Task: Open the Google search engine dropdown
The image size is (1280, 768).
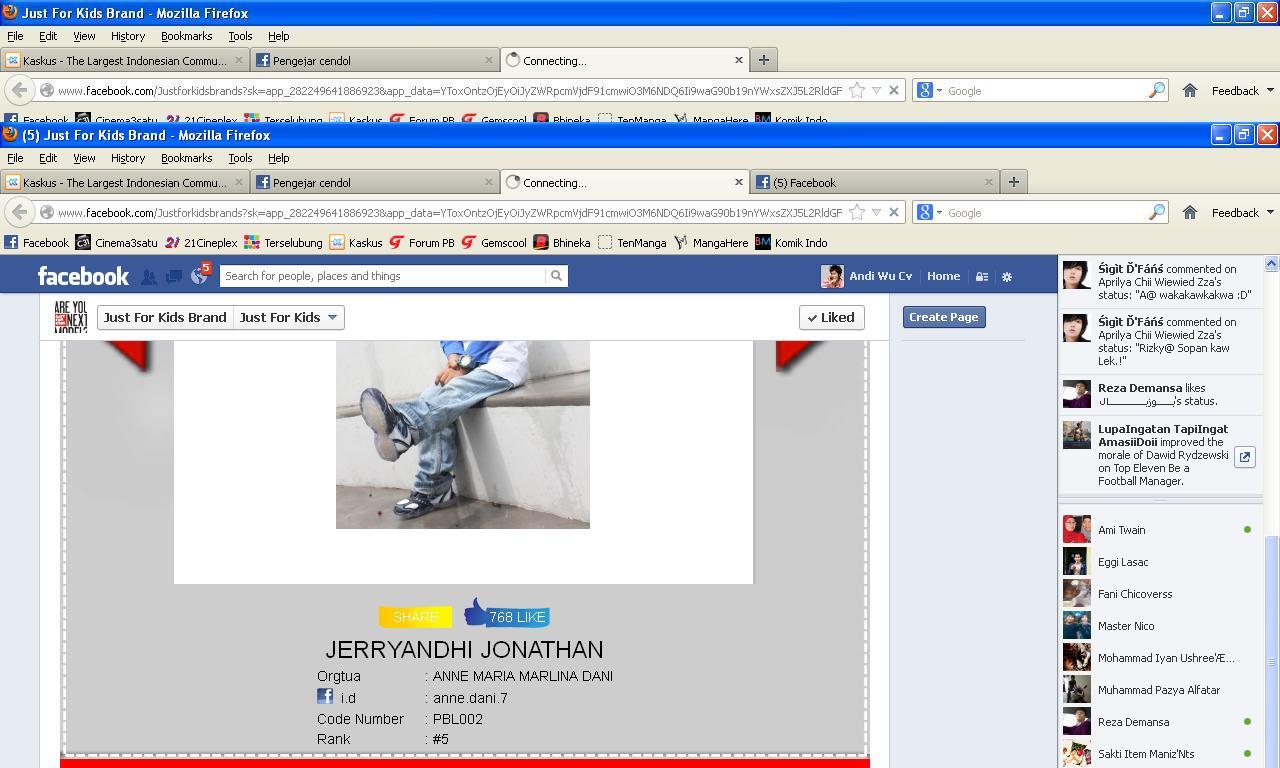Action: [x=928, y=213]
